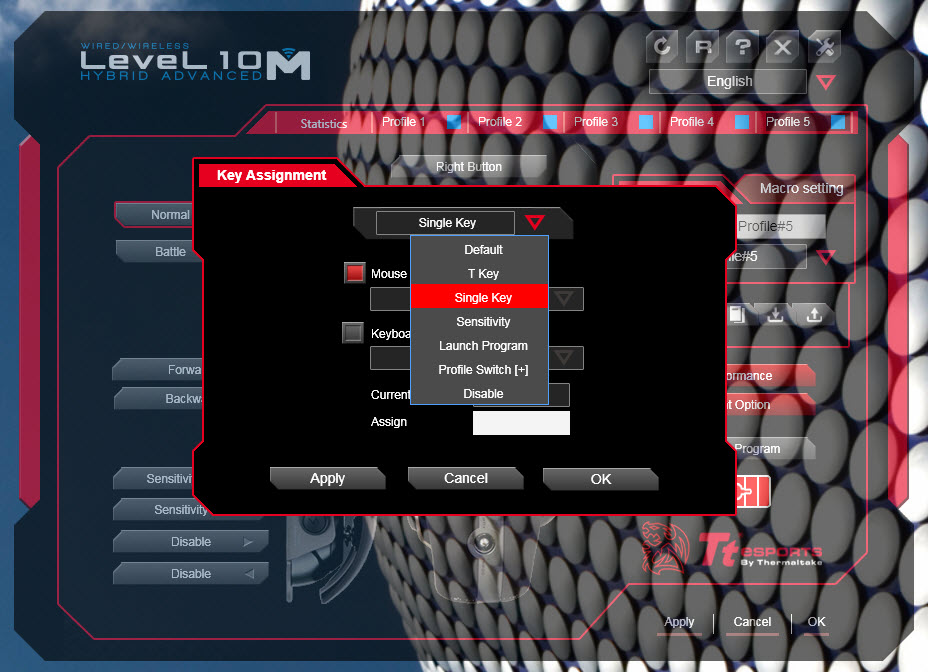Click Apply at the bottom of the main window
The width and height of the screenshot is (928, 672).
point(679,622)
